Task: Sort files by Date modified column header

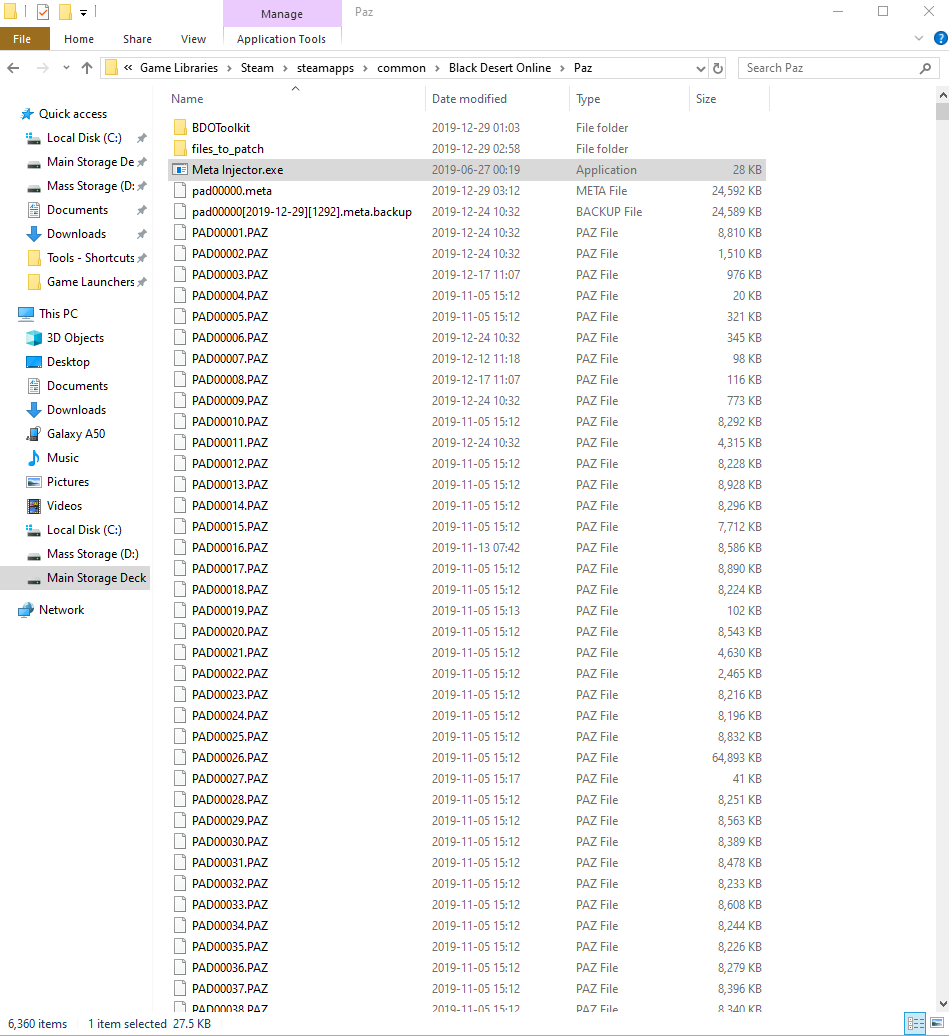Action: point(469,99)
